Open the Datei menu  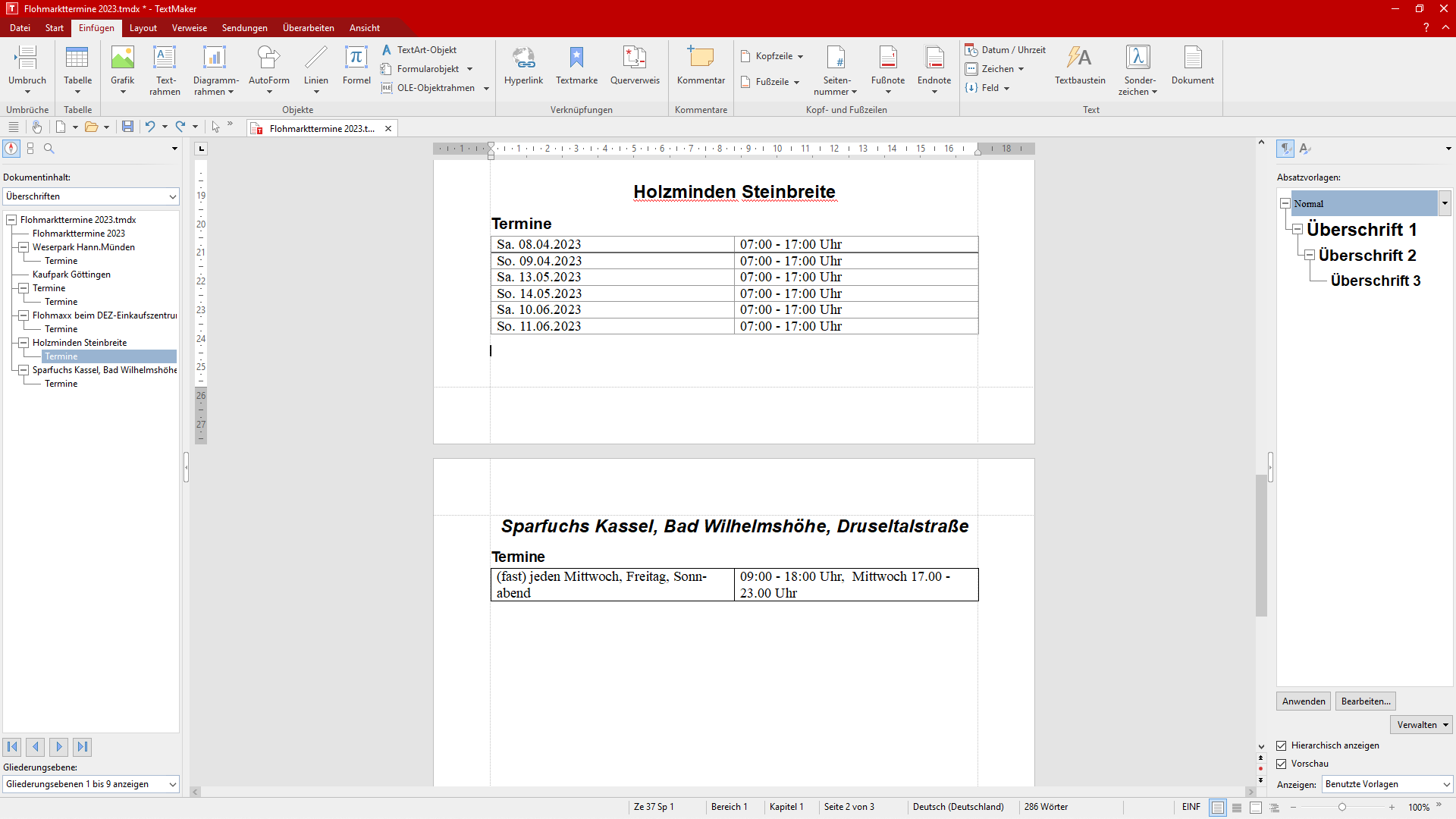20,28
